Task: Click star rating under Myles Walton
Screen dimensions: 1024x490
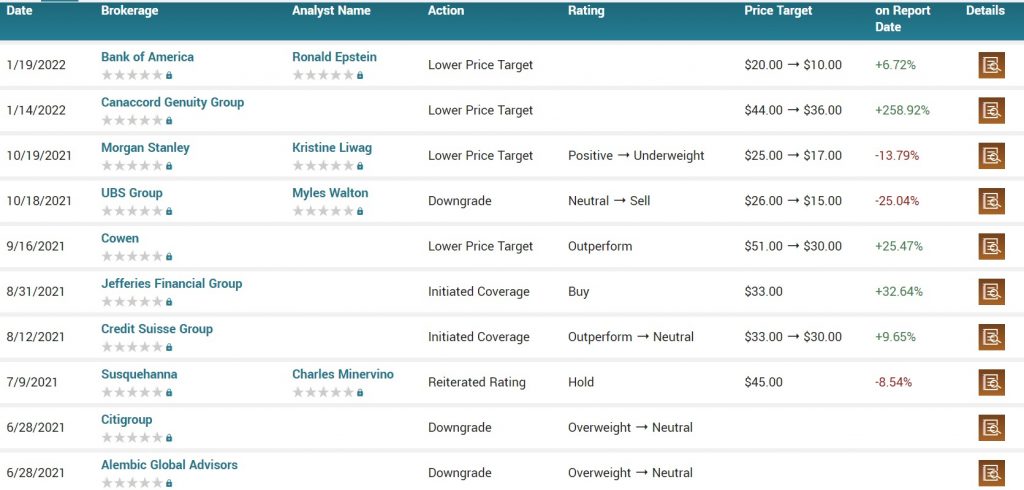Action: [323, 211]
